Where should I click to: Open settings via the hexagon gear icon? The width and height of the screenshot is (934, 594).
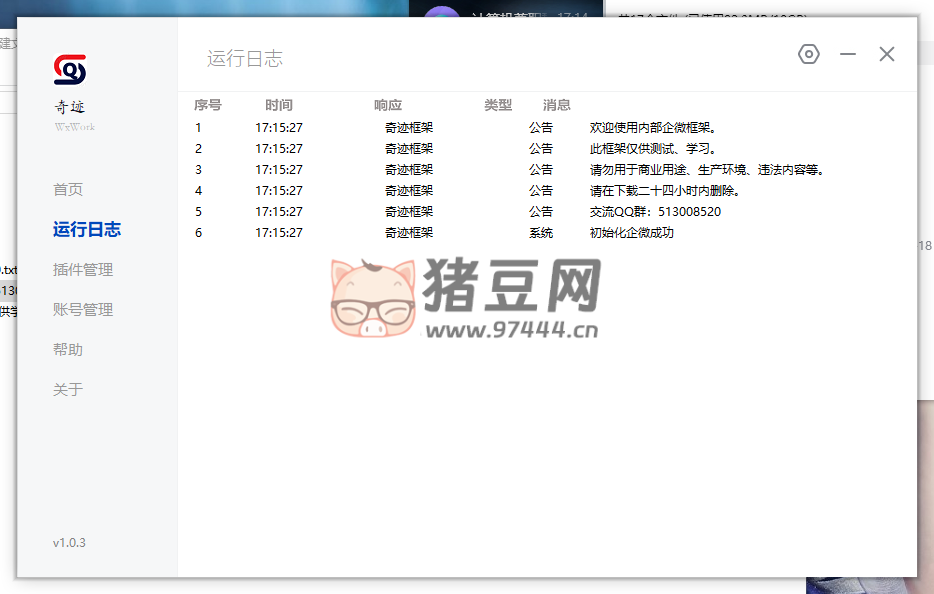point(808,55)
